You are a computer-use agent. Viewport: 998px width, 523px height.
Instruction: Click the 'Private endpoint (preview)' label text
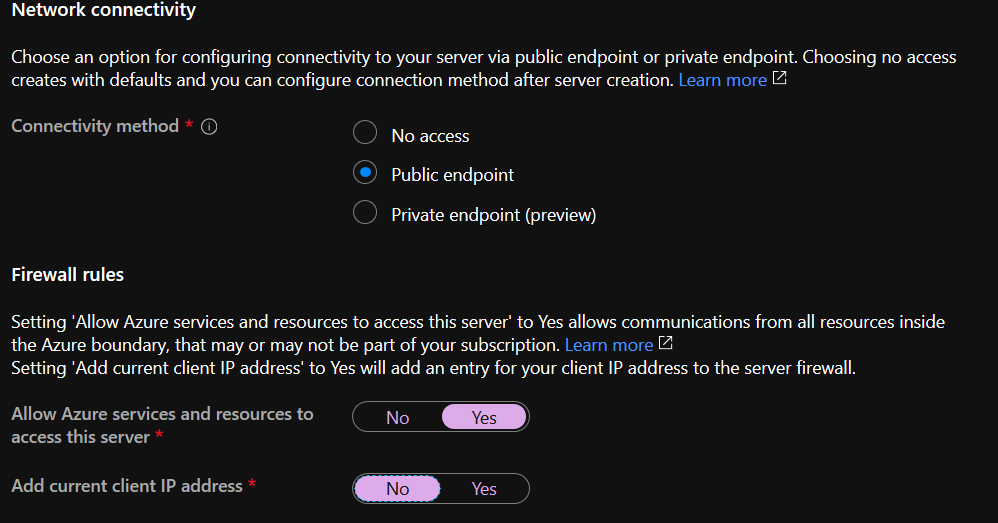pyautogui.click(x=494, y=215)
